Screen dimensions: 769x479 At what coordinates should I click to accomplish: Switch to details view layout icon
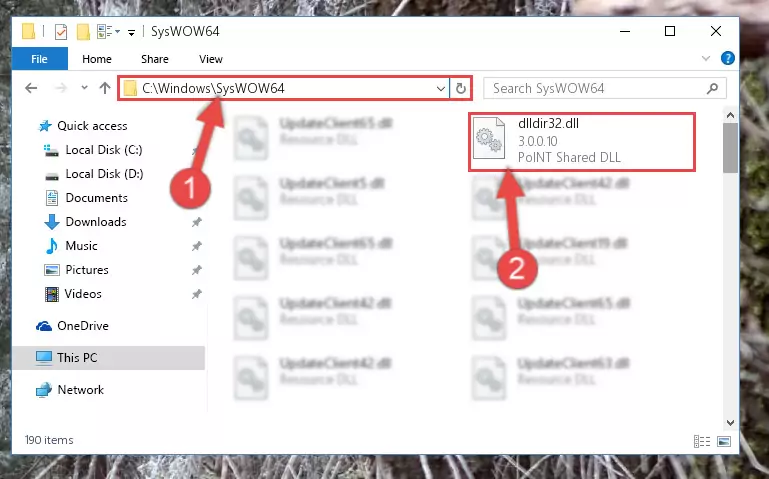[x=702, y=441]
